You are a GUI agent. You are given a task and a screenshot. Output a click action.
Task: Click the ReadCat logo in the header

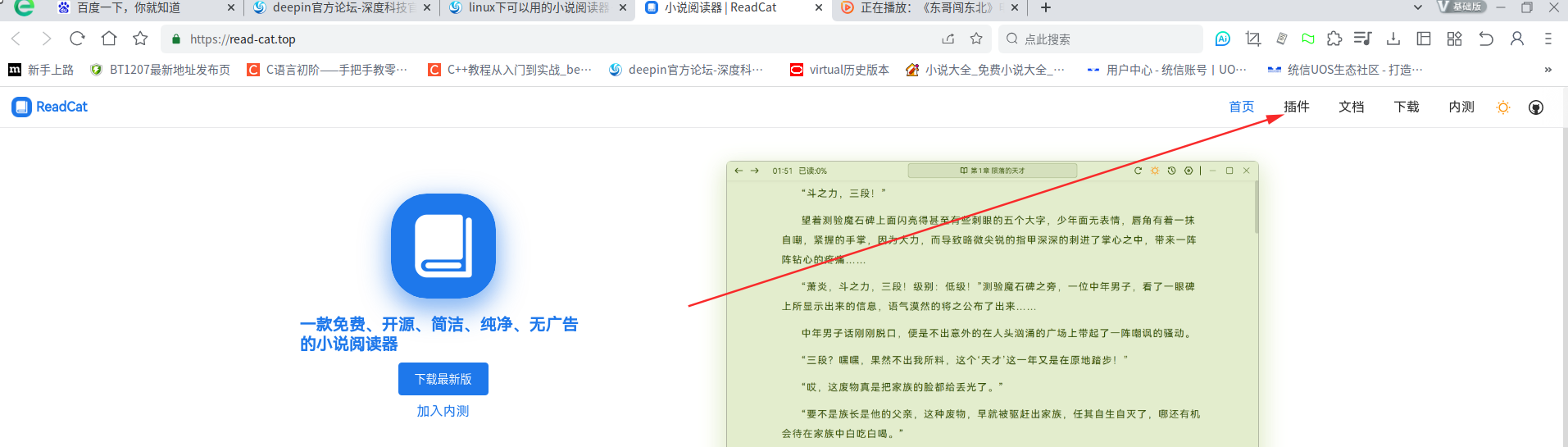pos(21,107)
